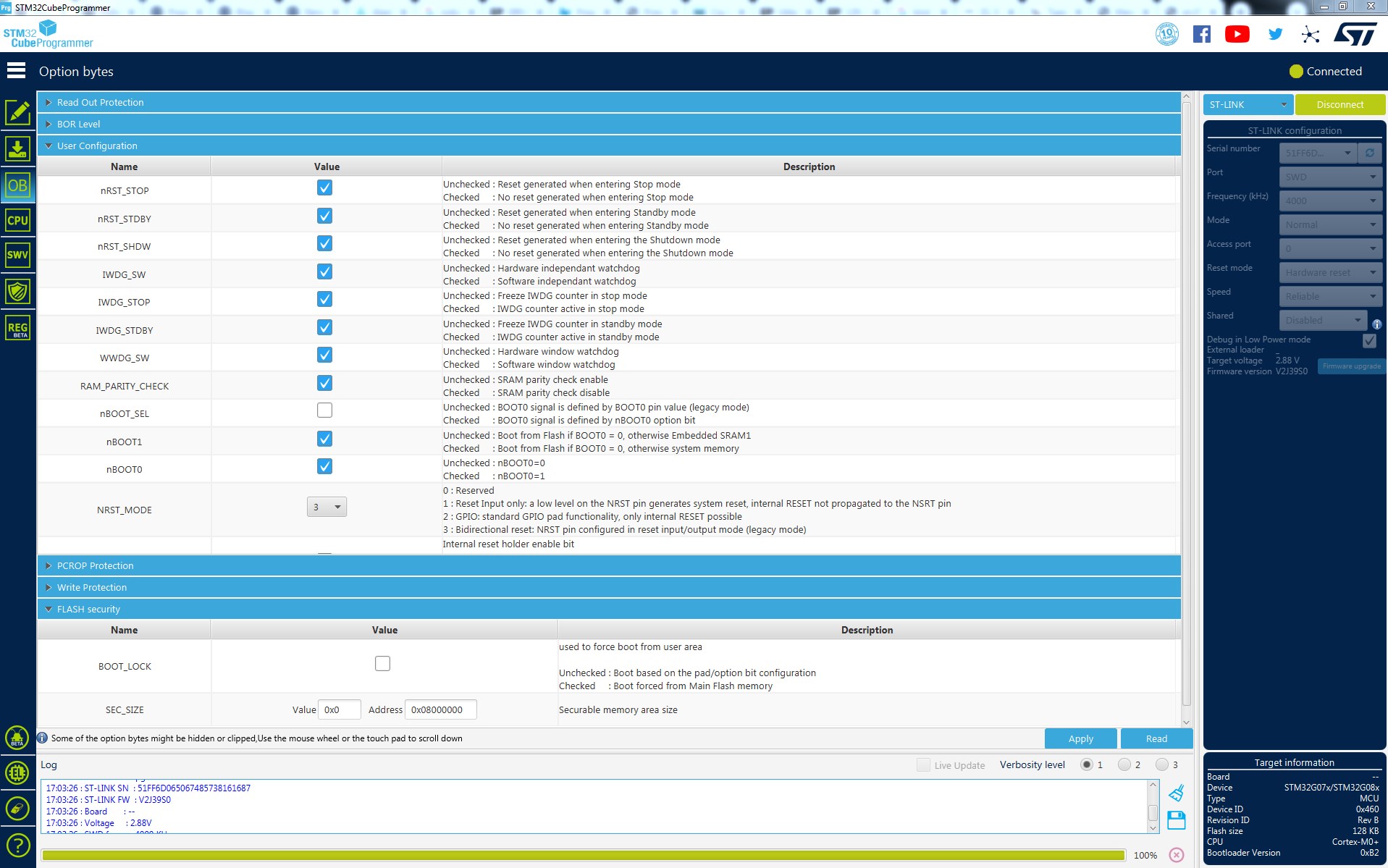This screenshot has height=868, width=1388.
Task: Clear the log with the broom icon
Action: point(1177,793)
